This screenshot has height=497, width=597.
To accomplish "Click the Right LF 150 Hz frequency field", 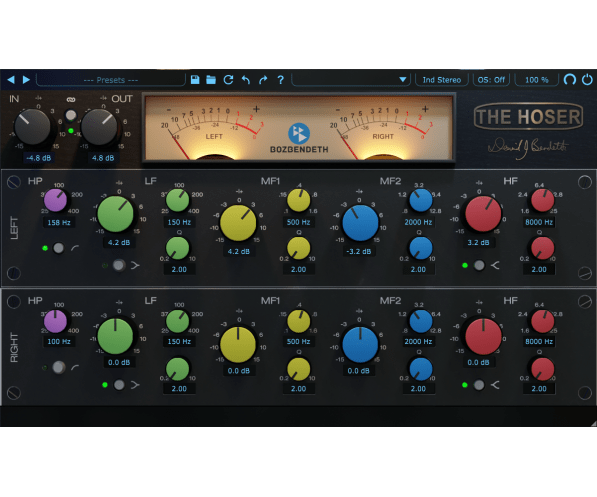I will coord(179,342).
